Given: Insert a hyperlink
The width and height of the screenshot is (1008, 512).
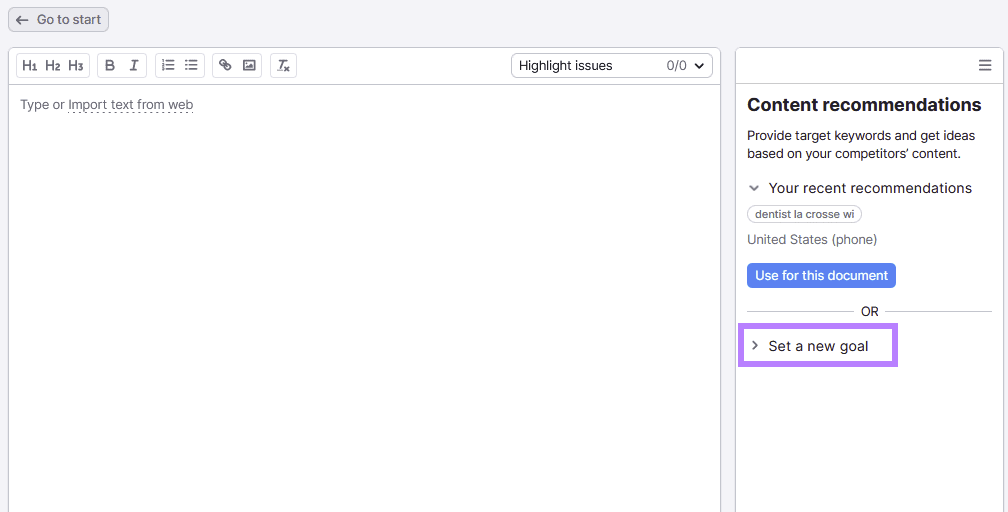Looking at the screenshot, I should click(225, 66).
